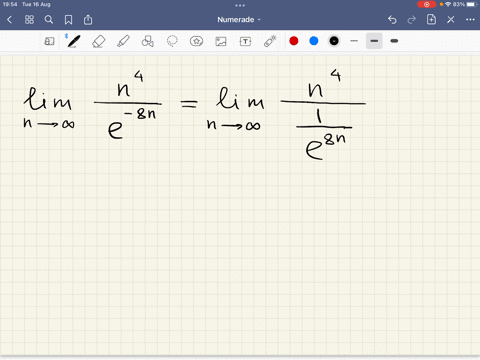Select the Shapes tool

[x=148, y=41]
